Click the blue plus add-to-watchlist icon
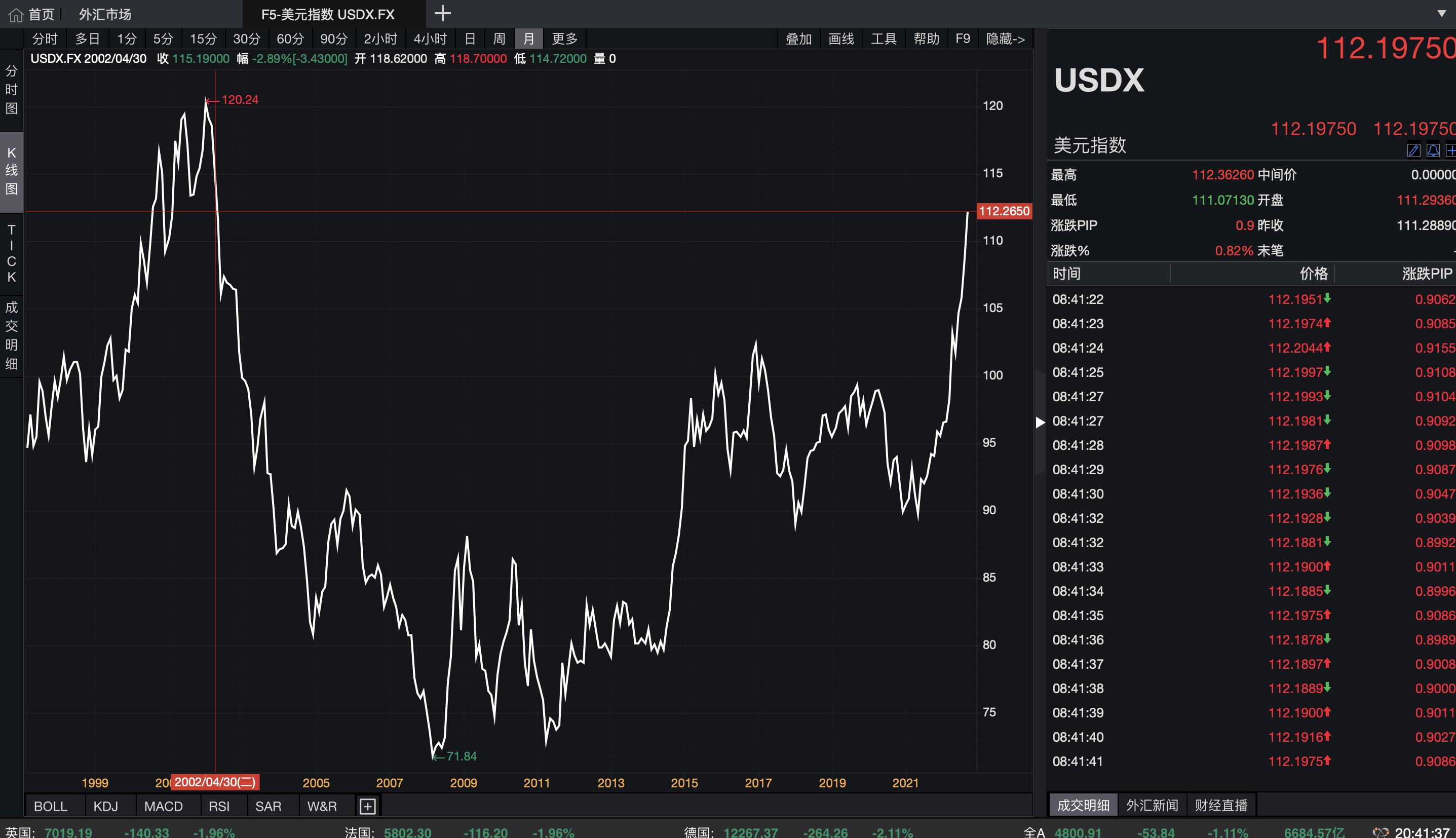Viewport: 1456px width, 838px height. pyautogui.click(x=1450, y=151)
